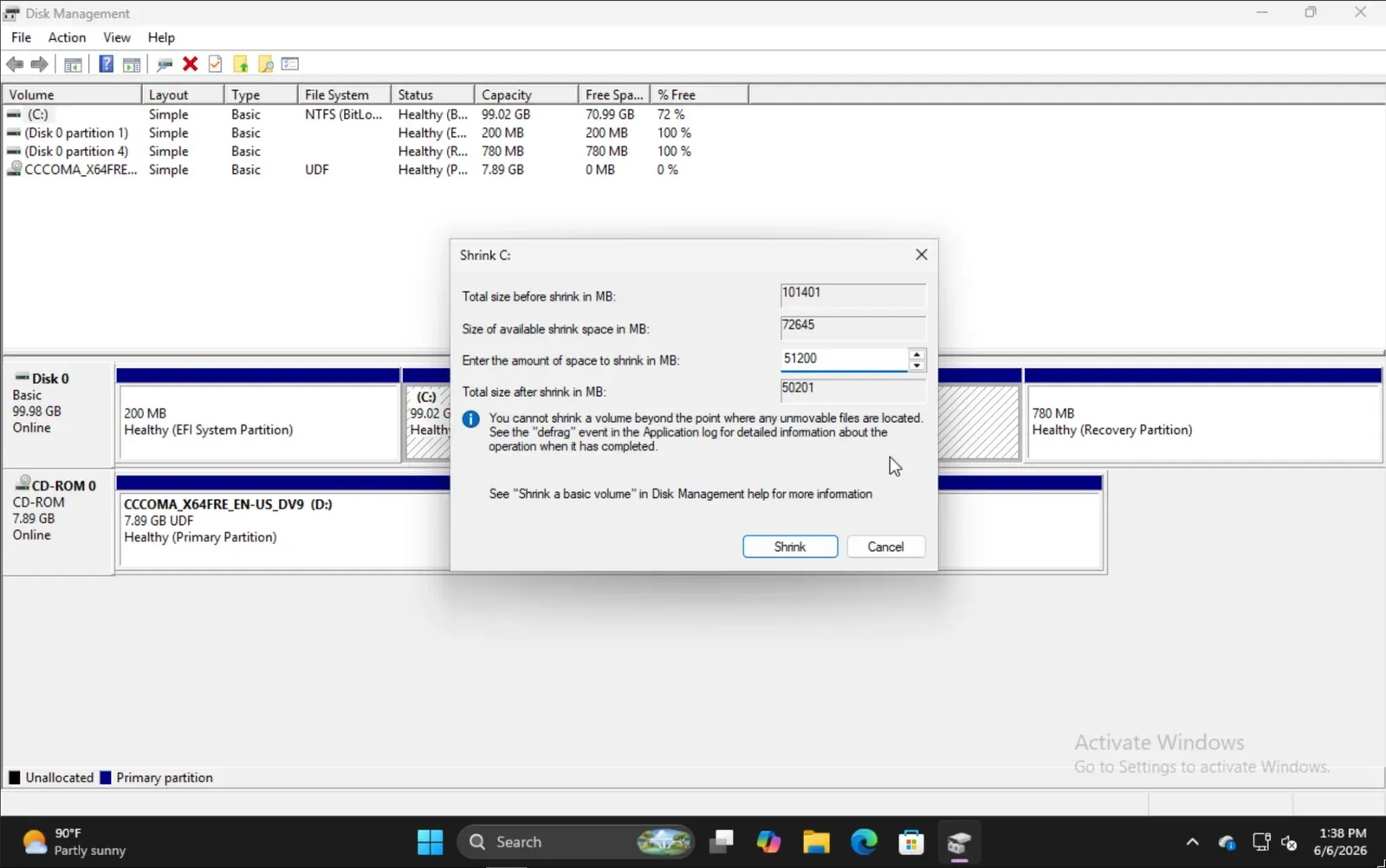Click total size after shrink field 50201
The image size is (1386, 868).
(x=852, y=390)
